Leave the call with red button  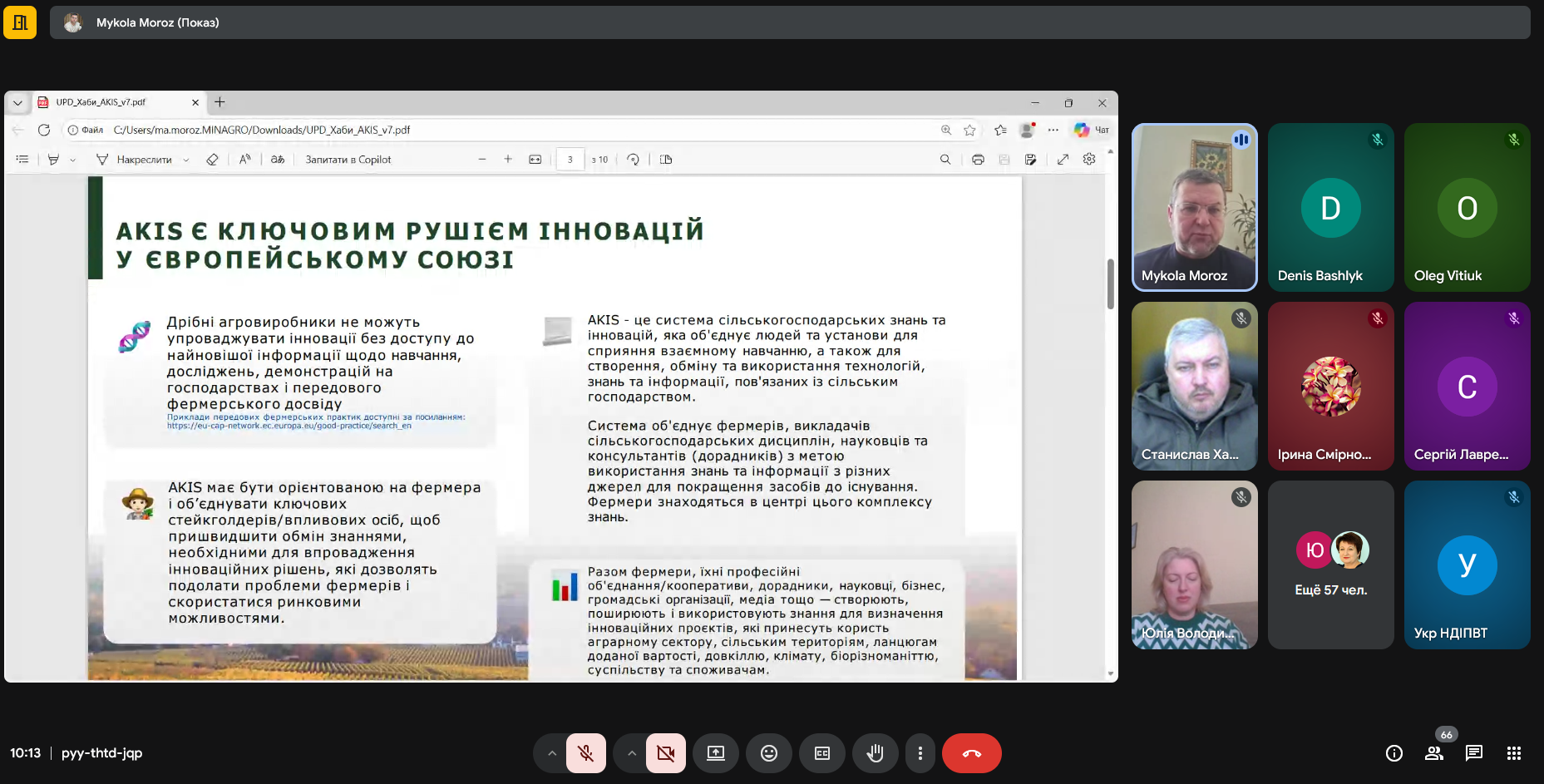point(971,753)
